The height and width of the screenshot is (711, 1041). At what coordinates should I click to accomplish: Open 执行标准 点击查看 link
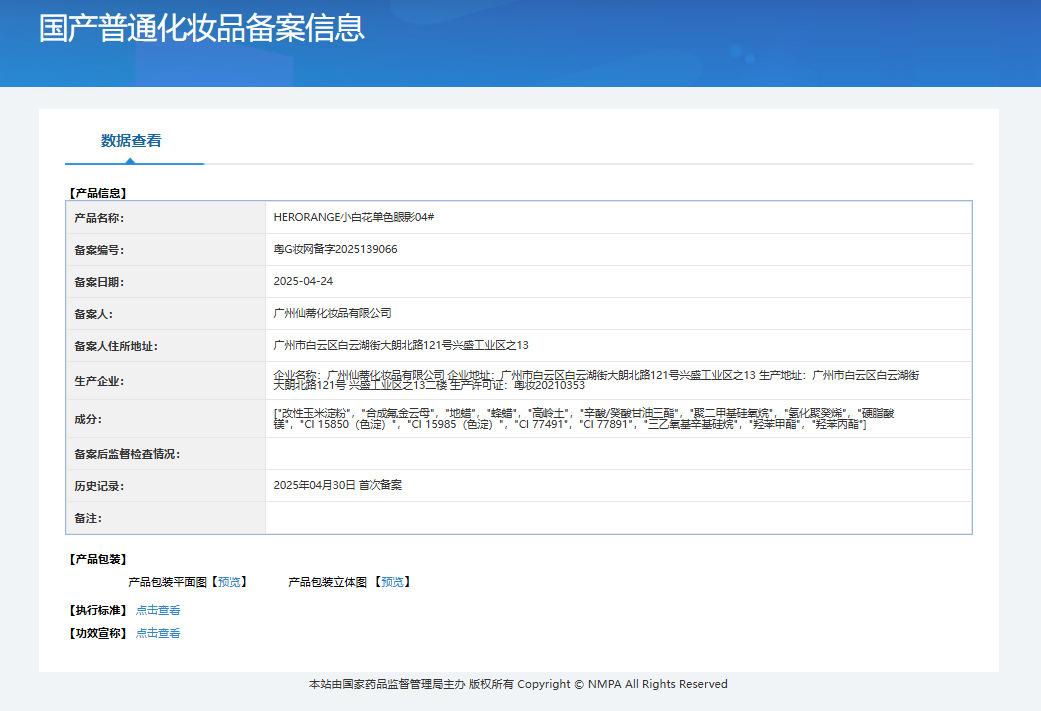tap(158, 610)
